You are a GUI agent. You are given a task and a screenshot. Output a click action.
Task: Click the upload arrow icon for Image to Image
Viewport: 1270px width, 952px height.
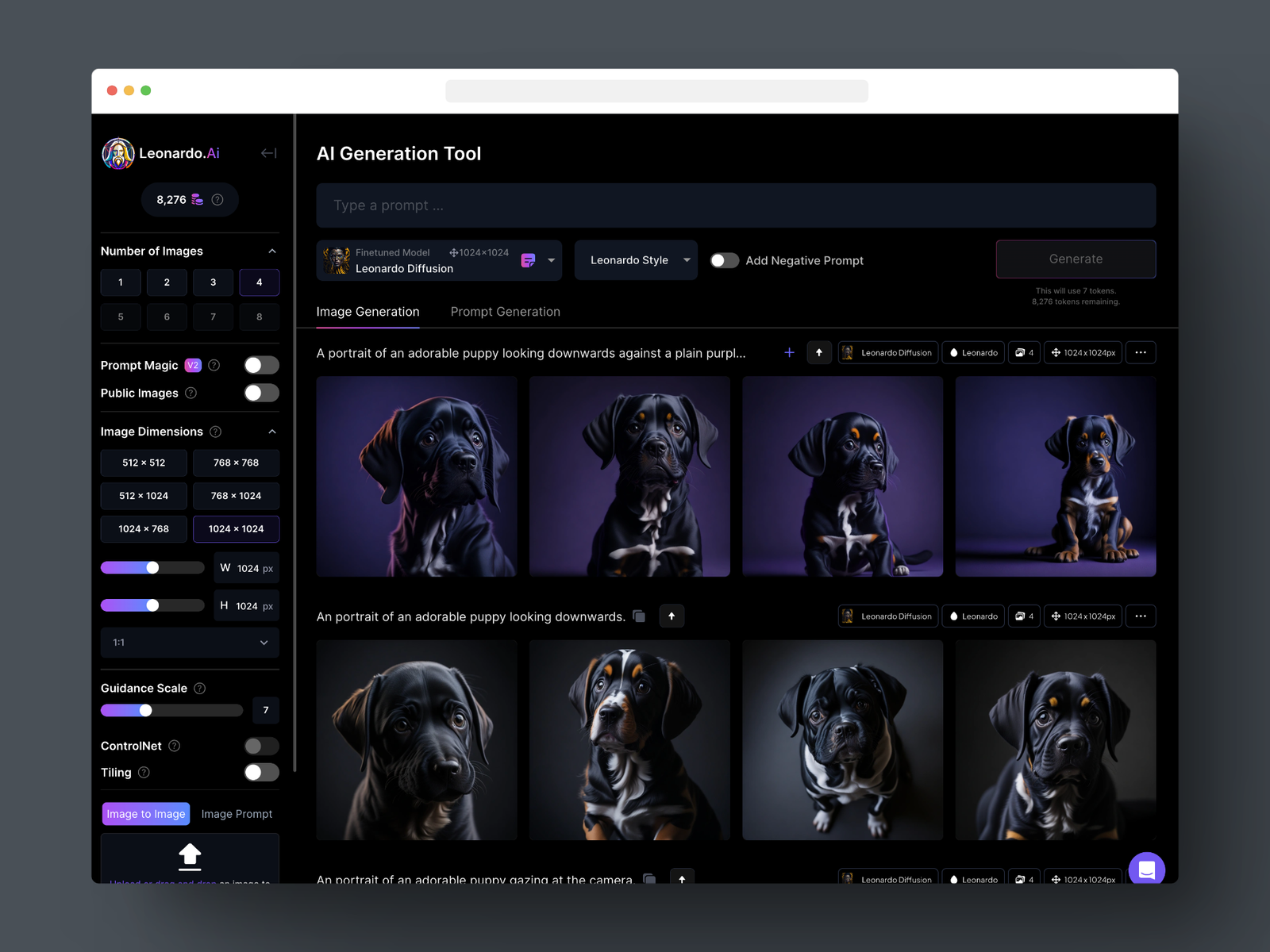click(x=190, y=856)
